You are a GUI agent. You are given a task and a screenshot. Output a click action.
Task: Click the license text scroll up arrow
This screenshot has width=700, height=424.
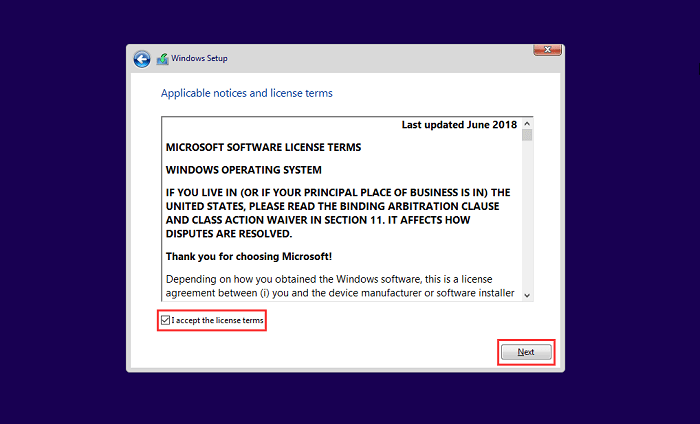point(527,124)
